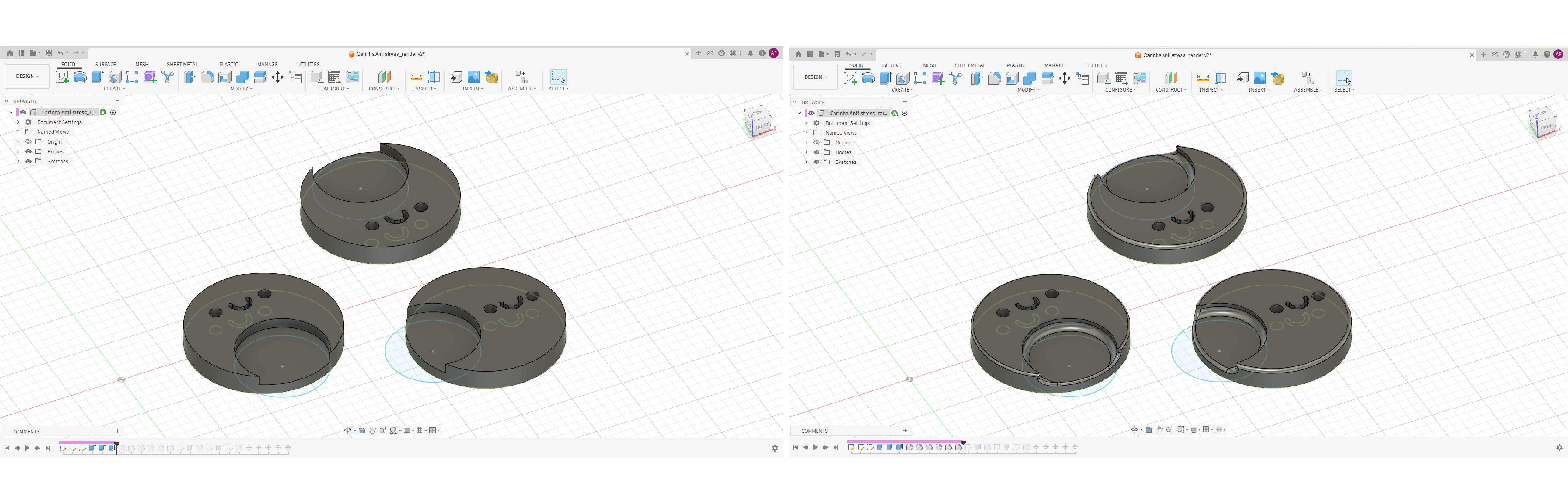The height and width of the screenshot is (504, 1568).
Task: Expand Bodies folder arrow in right browser
Action: (x=806, y=152)
